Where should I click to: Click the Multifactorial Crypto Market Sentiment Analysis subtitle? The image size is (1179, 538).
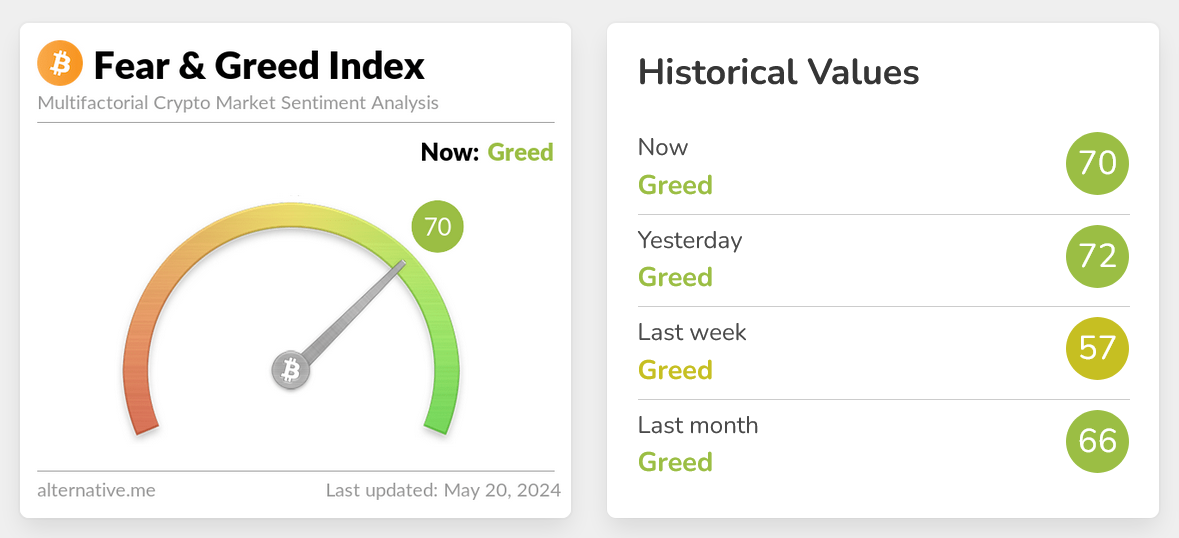coord(238,103)
